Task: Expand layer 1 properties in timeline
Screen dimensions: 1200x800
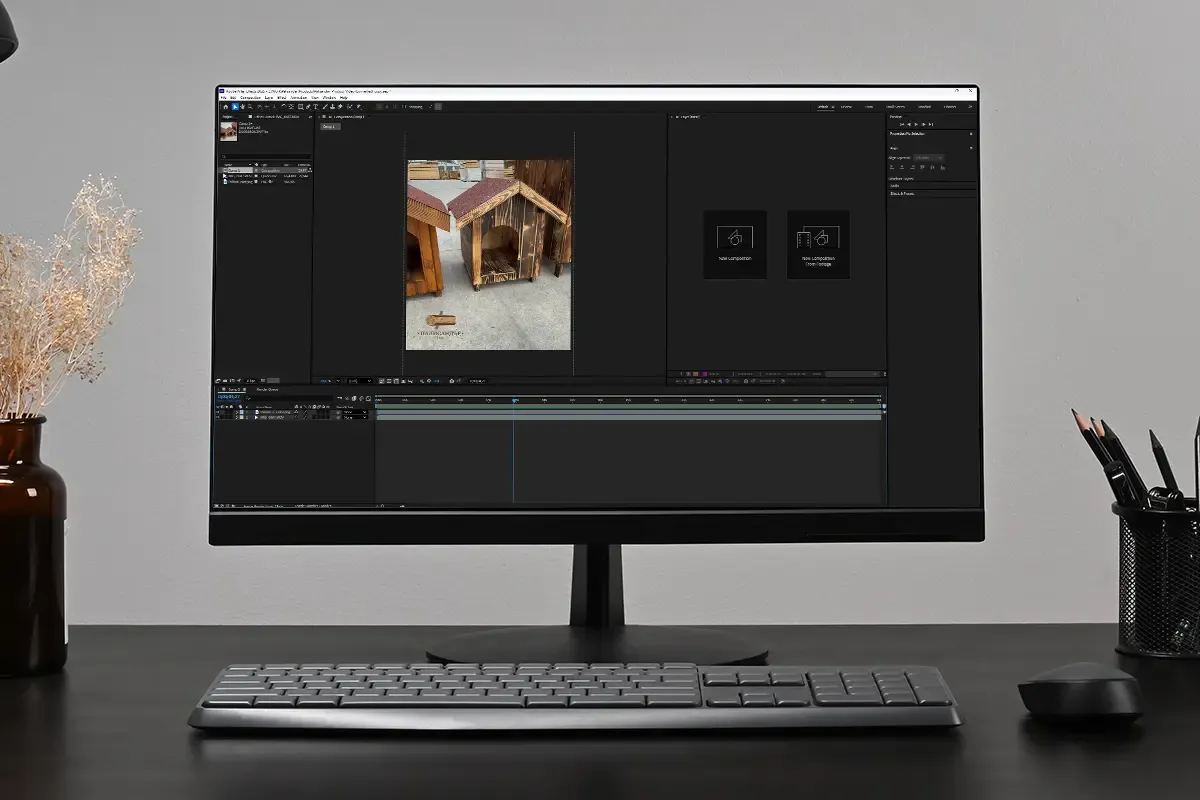Action: click(237, 411)
